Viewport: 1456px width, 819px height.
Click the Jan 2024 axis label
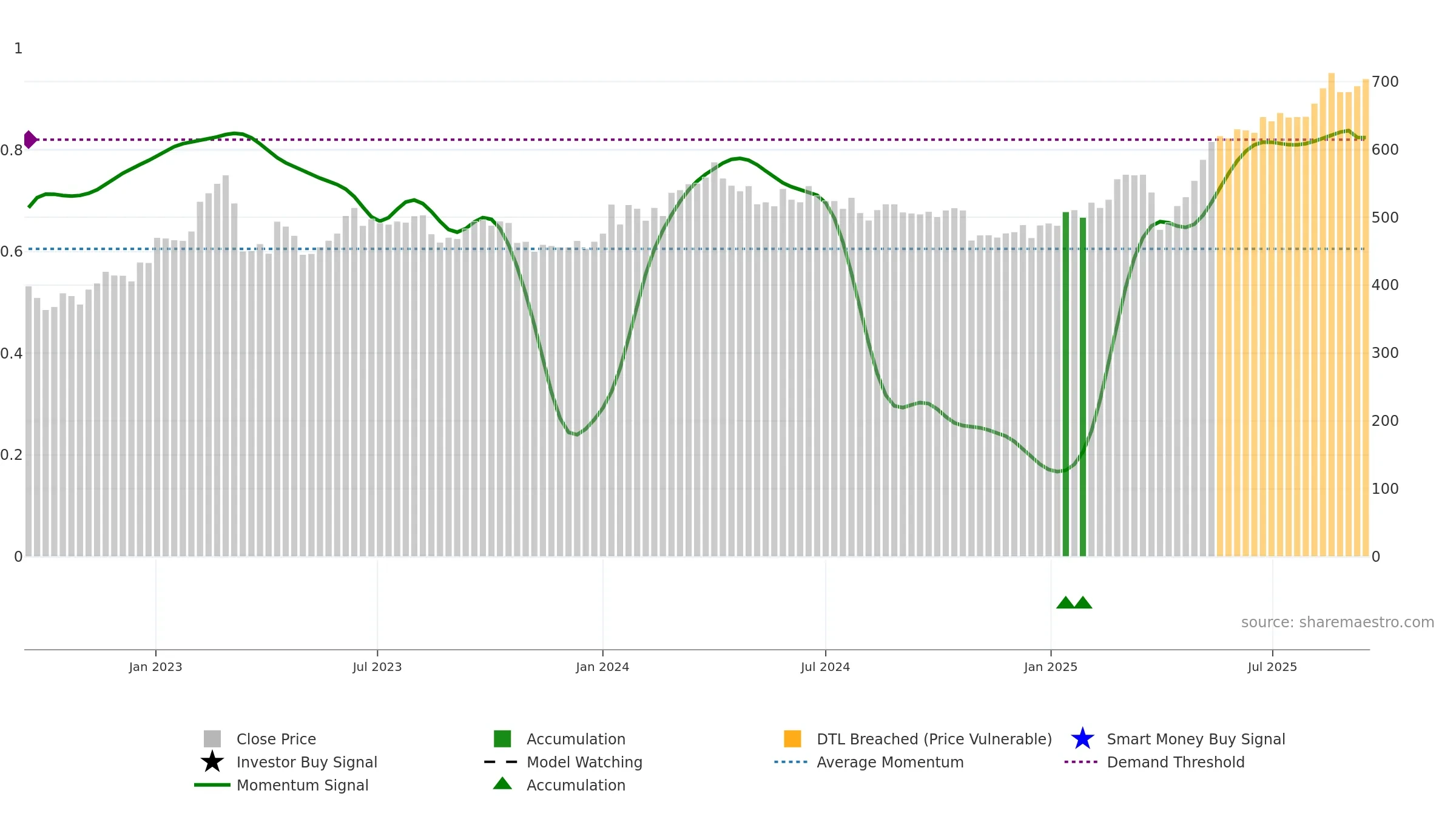pyautogui.click(x=602, y=667)
